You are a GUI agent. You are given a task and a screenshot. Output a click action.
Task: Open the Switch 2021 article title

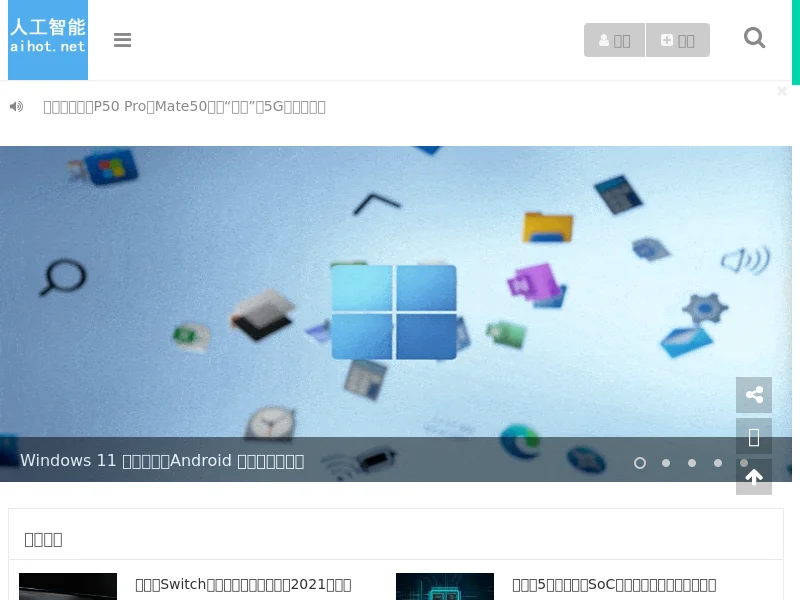pos(243,585)
